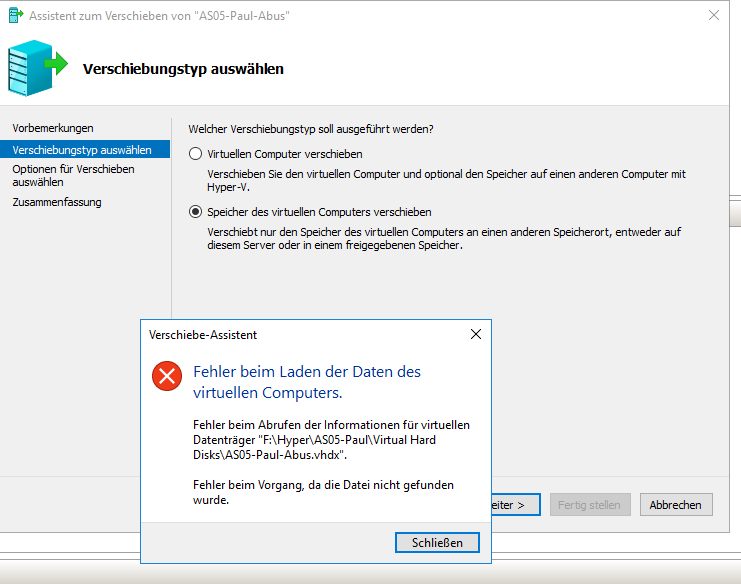Click description mentioning anderen Computer mit Hyper-V
Screen dimensions: 741x584
pos(446,180)
